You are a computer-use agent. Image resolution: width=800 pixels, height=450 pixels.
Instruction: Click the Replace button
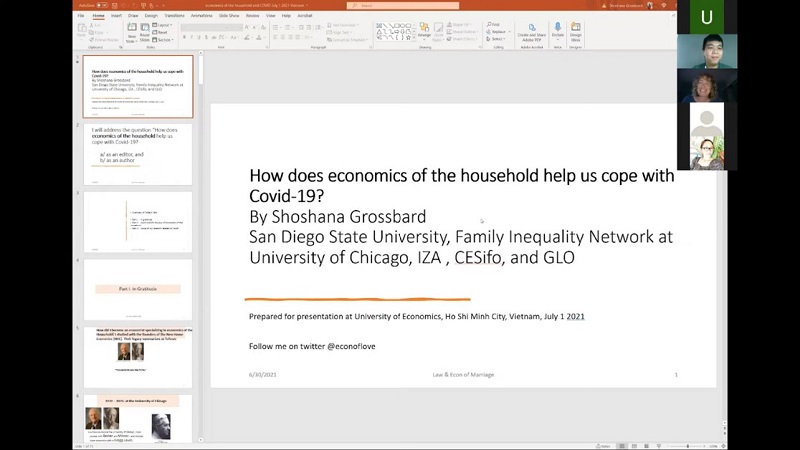498,32
